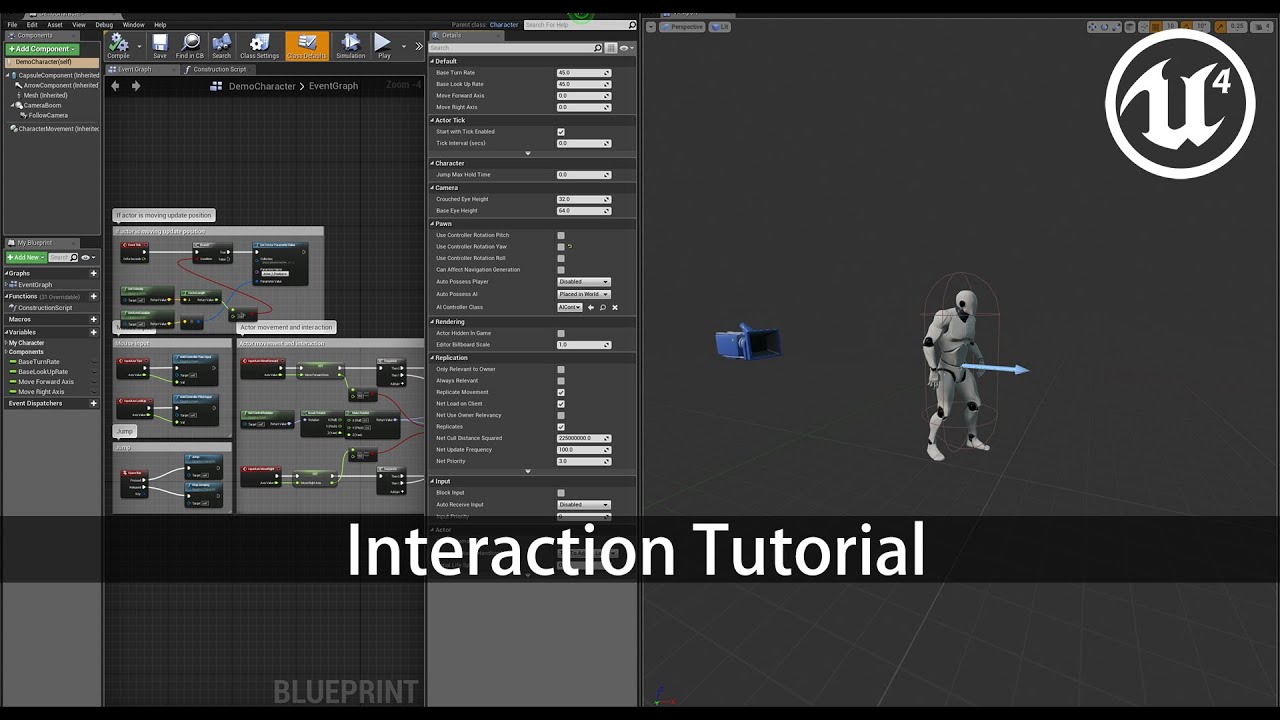Select the CharacterMovement component

(x=55, y=128)
